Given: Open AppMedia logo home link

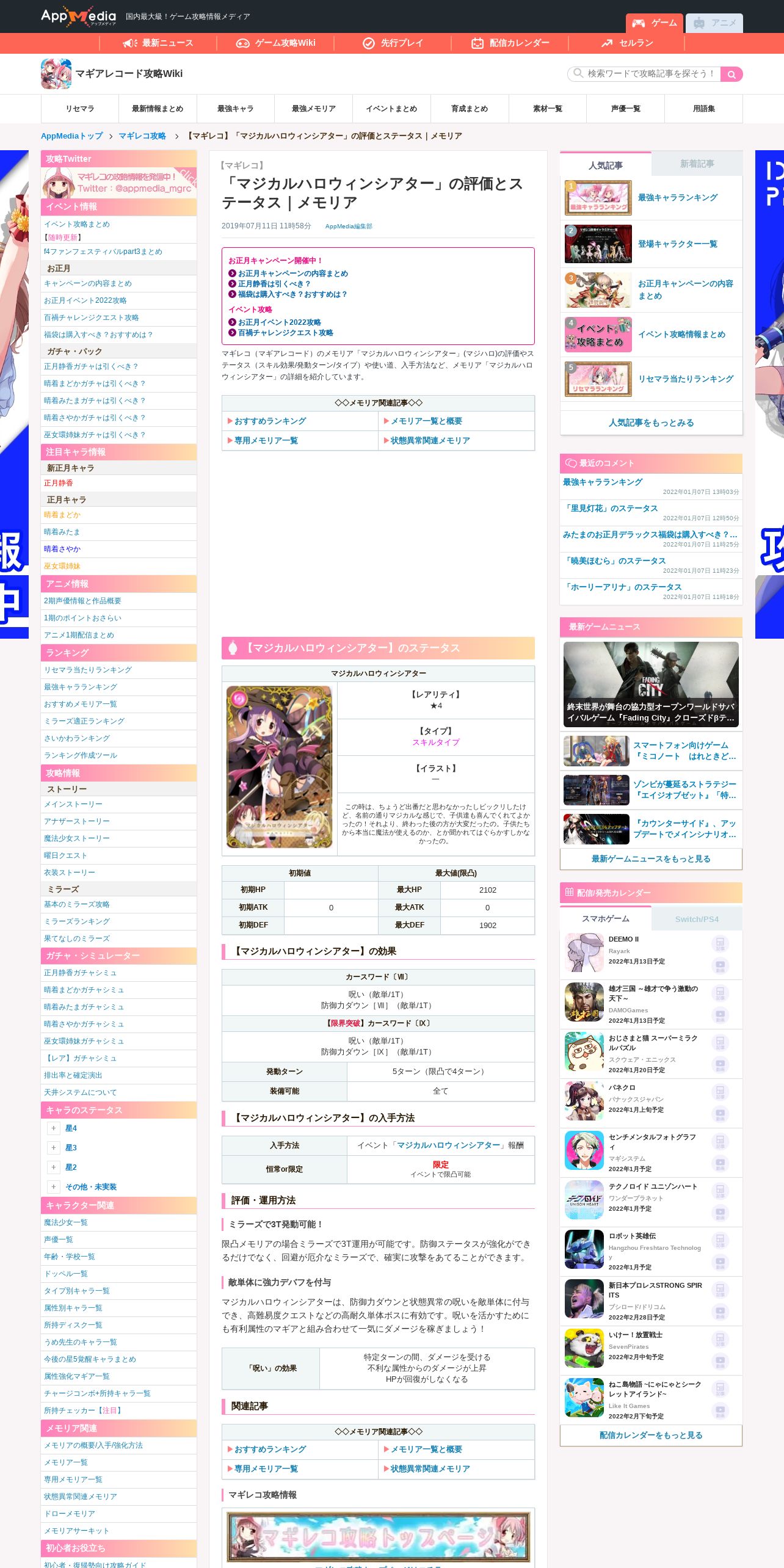Looking at the screenshot, I should click(78, 16).
